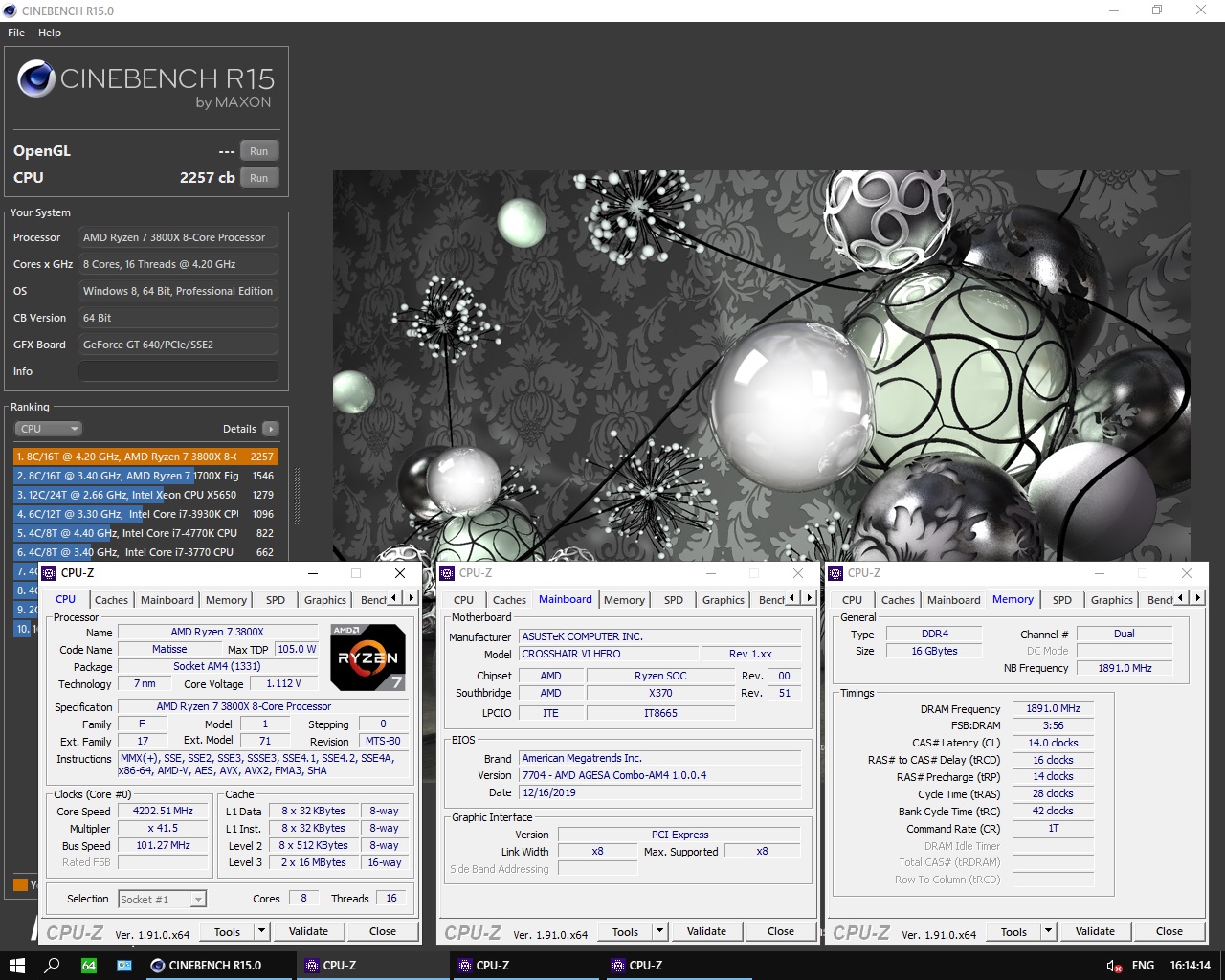Click the AMD Ryzen 7 logo in CPU-Z
Image resolution: width=1225 pixels, height=980 pixels.
point(367,657)
